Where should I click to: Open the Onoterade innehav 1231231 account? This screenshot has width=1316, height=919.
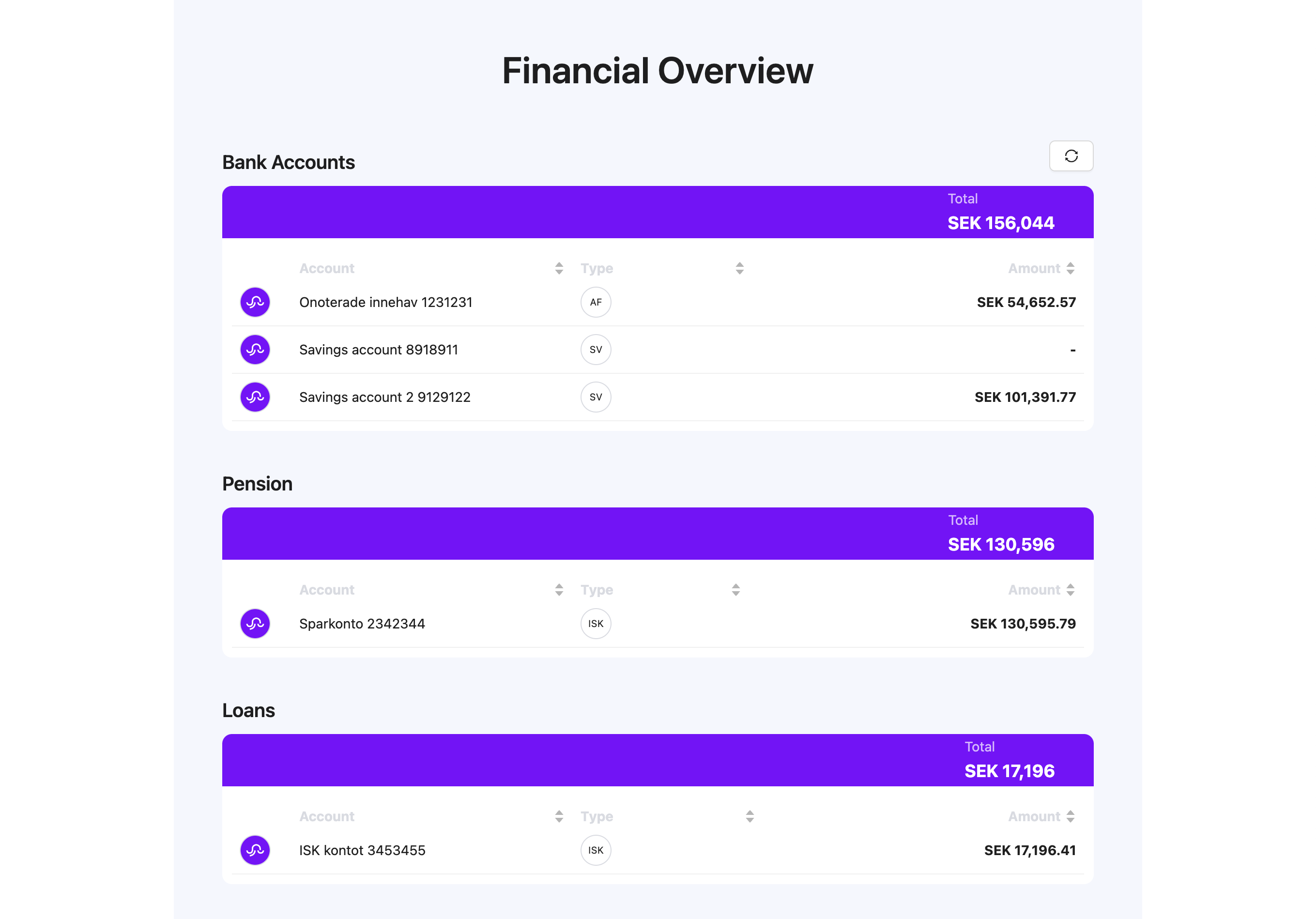(x=386, y=302)
